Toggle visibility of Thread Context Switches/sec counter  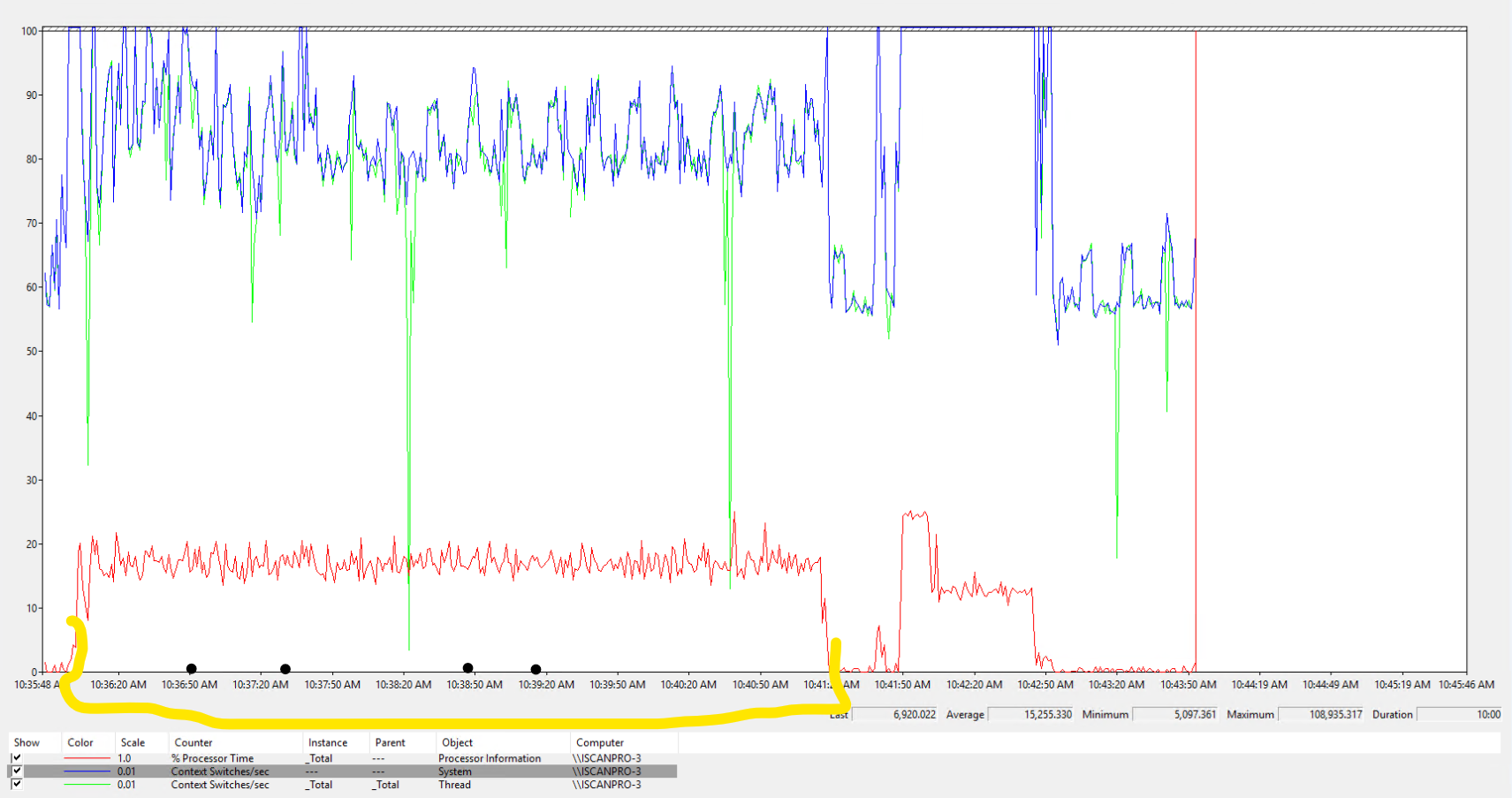click(16, 785)
